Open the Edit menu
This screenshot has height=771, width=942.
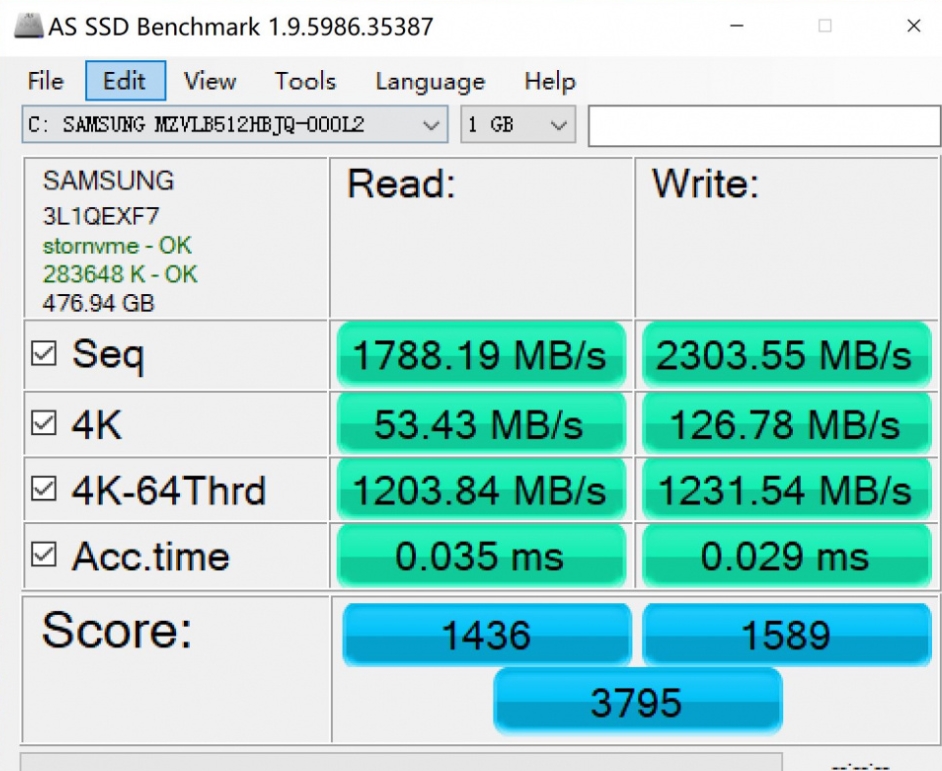point(125,81)
